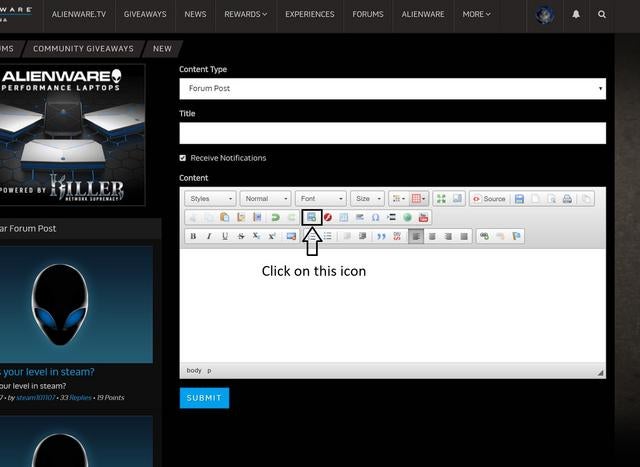Image resolution: width=640 pixels, height=467 pixels.
Task: Open the user profile avatar
Action: tap(545, 15)
